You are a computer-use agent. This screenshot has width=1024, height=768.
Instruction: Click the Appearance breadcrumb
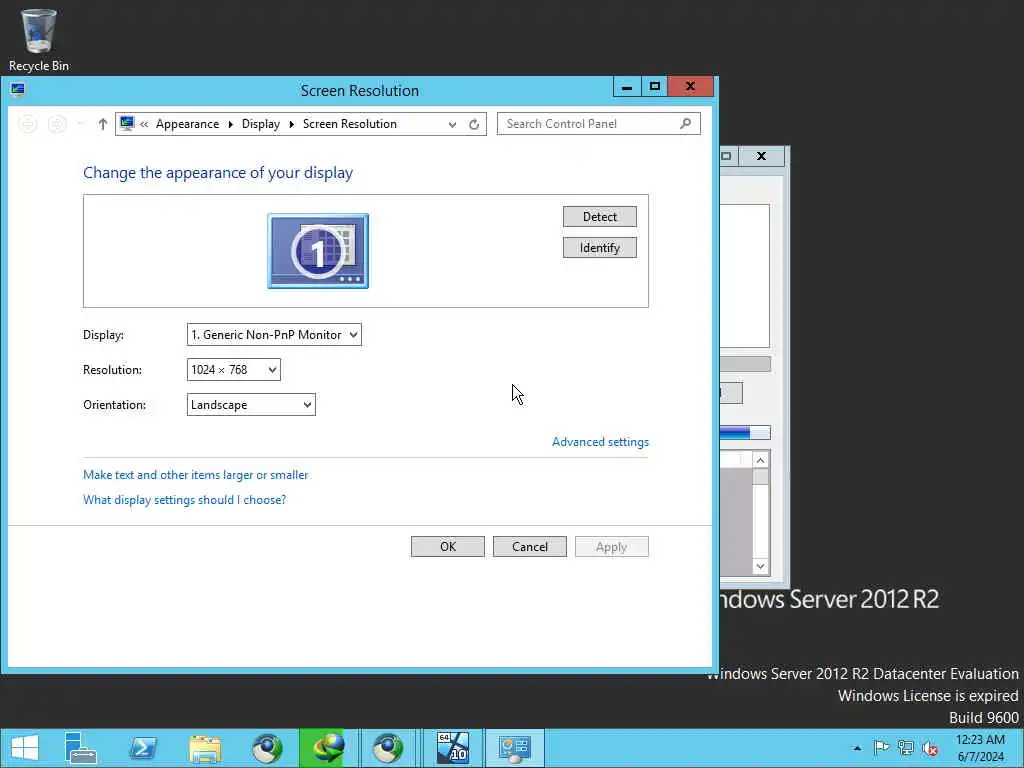click(x=187, y=124)
